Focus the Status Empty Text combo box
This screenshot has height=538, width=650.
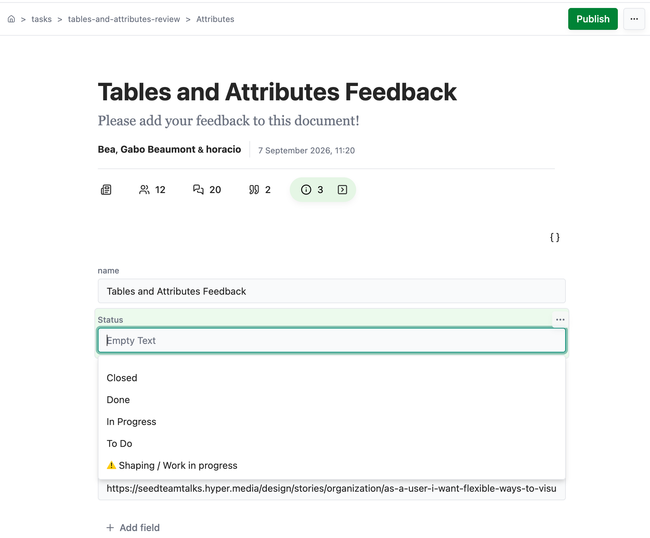(x=332, y=341)
